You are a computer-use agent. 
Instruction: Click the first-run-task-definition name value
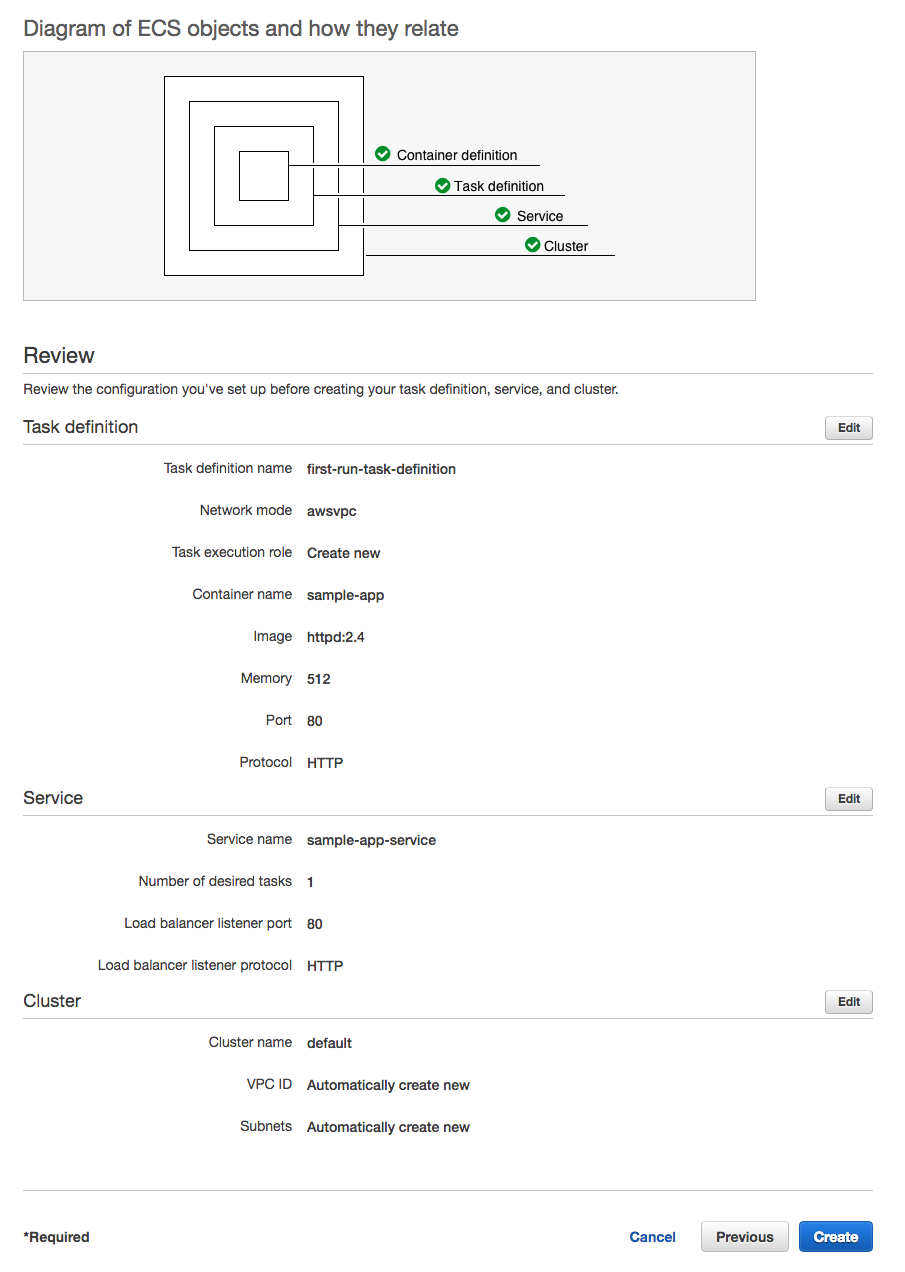tap(381, 469)
